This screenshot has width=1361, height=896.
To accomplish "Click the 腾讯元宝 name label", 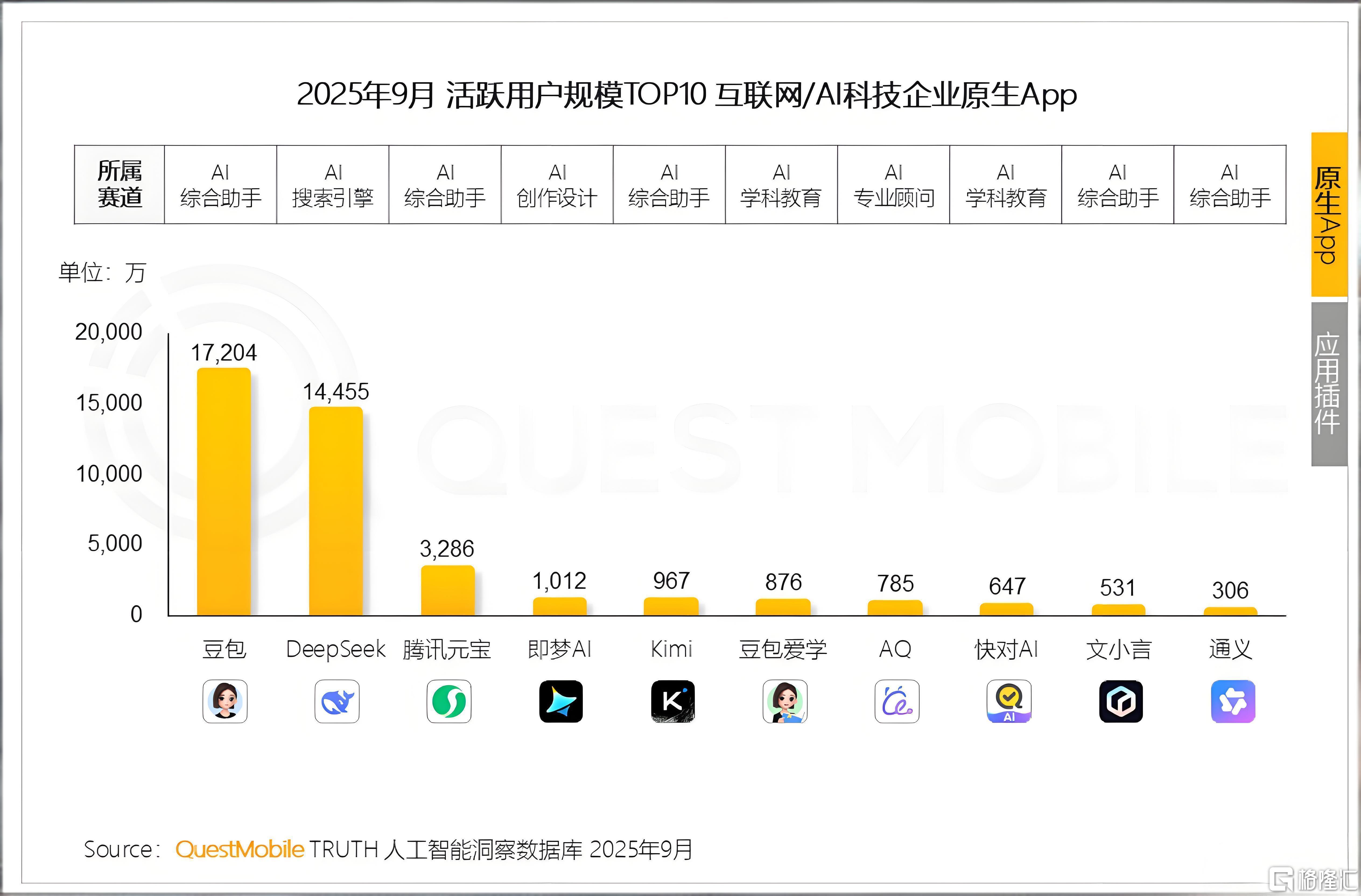I will [x=447, y=650].
